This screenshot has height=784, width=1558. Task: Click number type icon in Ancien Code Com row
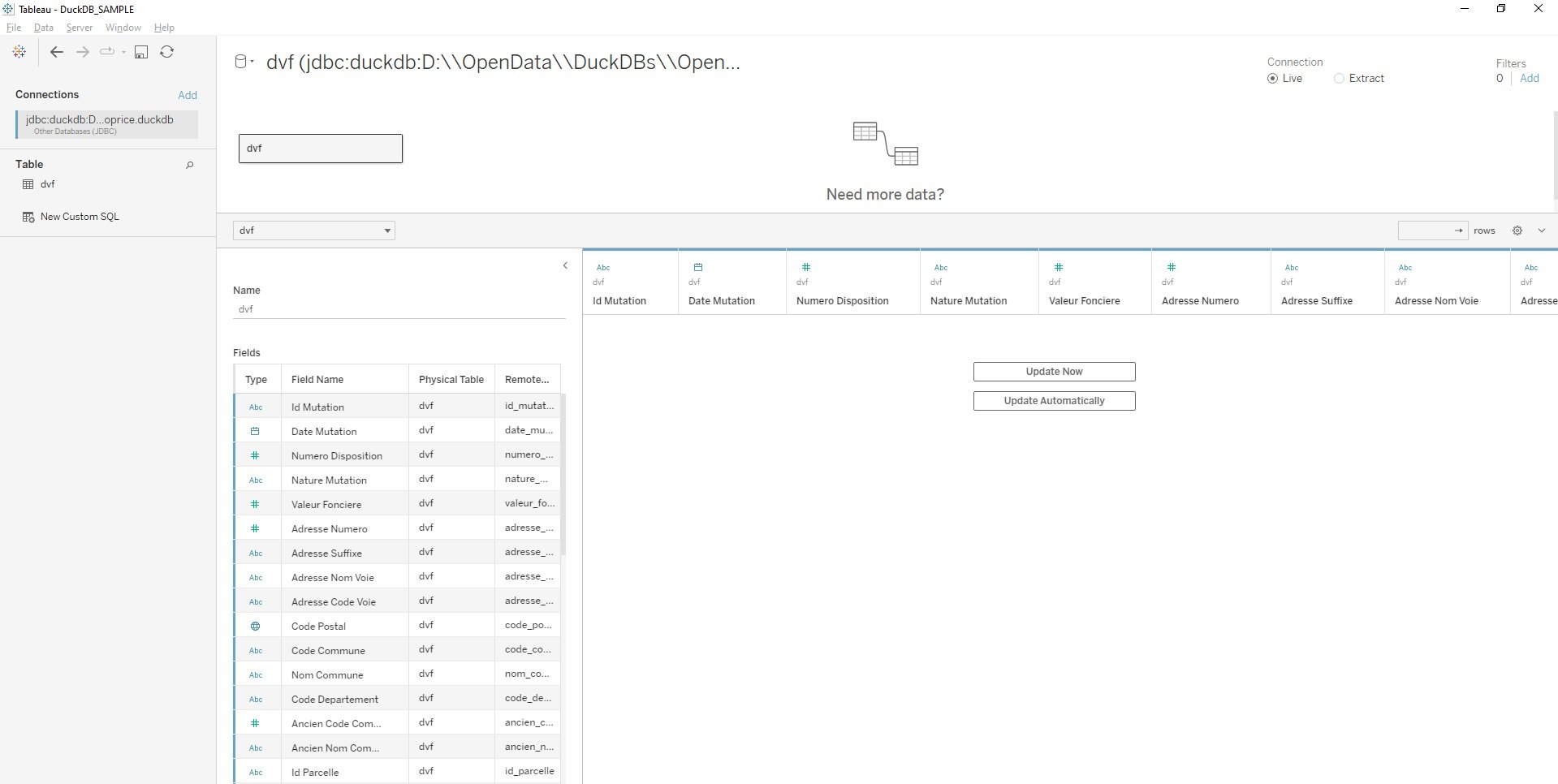coord(255,723)
